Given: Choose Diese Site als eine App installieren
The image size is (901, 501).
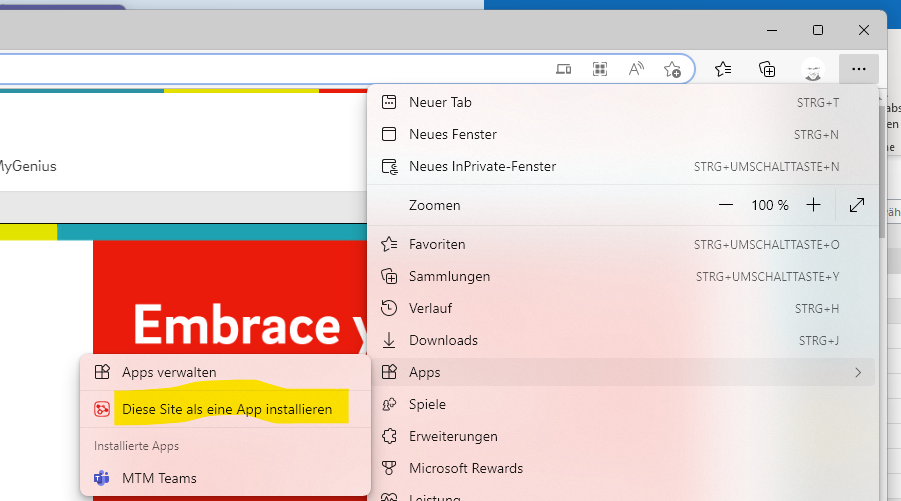Looking at the screenshot, I should (227, 409).
